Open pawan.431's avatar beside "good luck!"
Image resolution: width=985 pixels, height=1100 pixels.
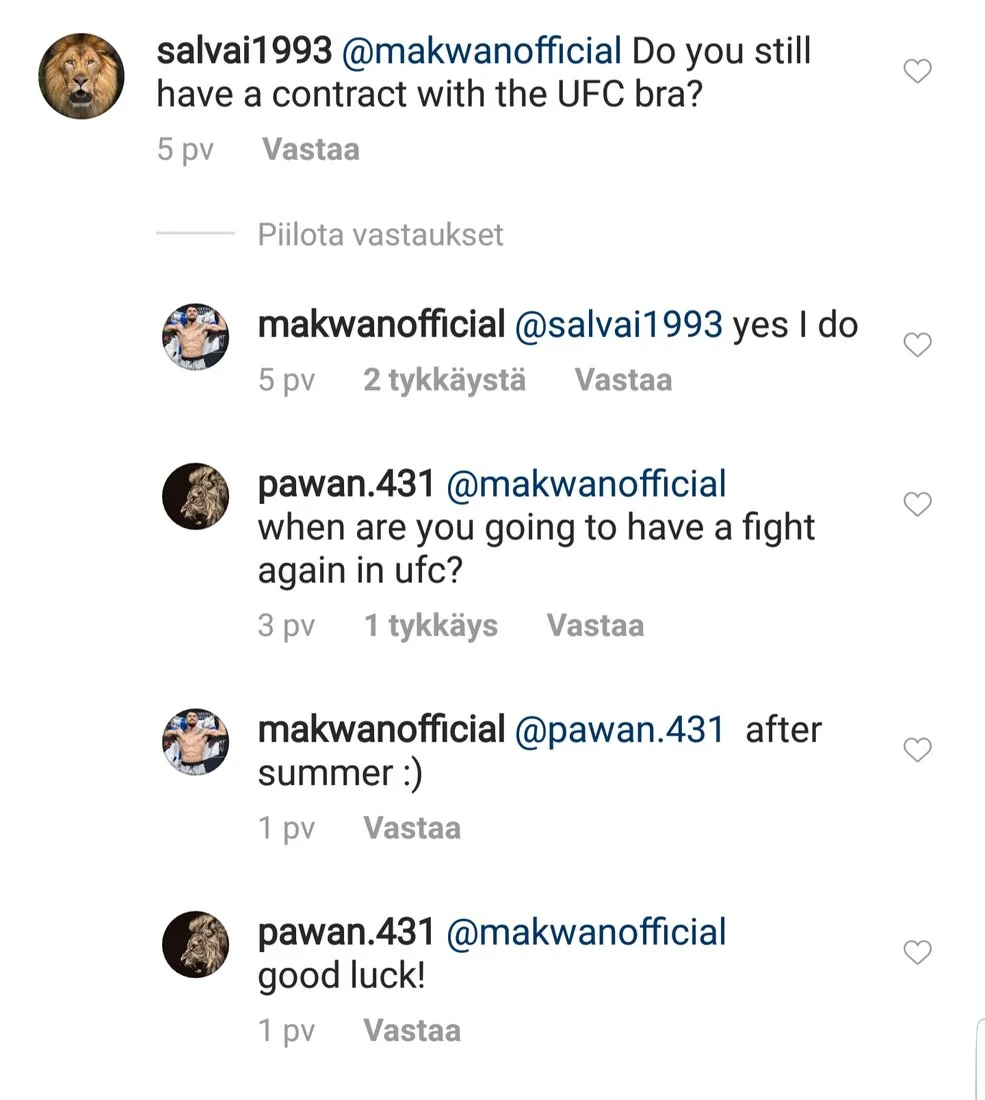tap(196, 945)
